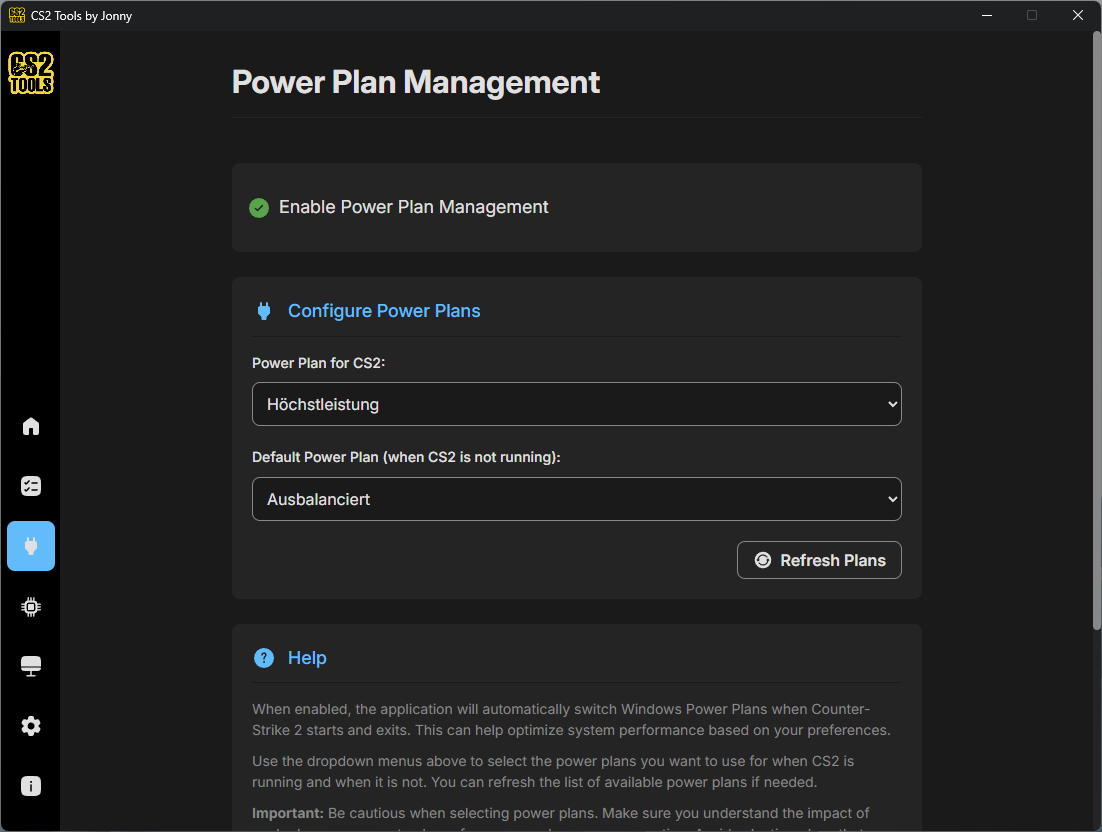Click the Power Plan Management heading

click(415, 82)
